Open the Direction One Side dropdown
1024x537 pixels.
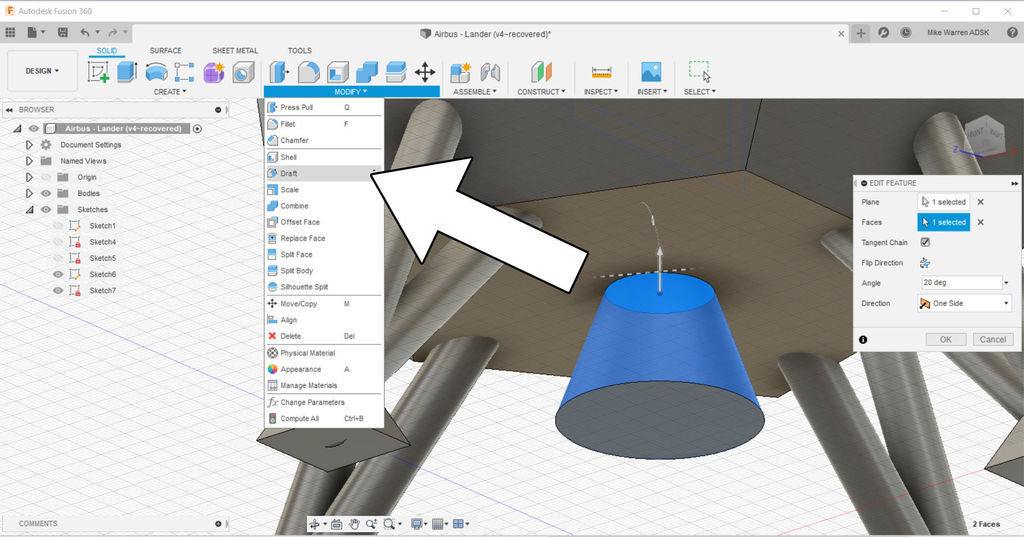(x=965, y=303)
